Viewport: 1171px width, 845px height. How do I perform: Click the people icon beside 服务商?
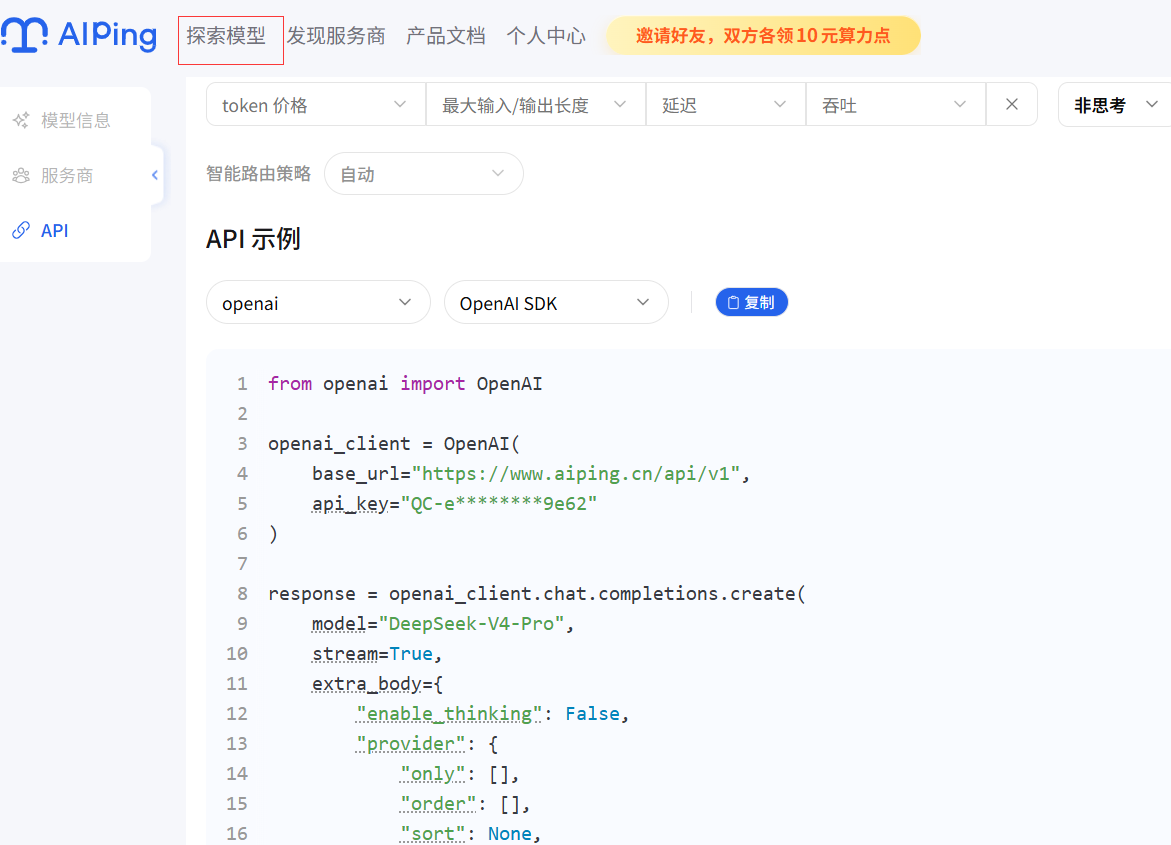tap(21, 176)
